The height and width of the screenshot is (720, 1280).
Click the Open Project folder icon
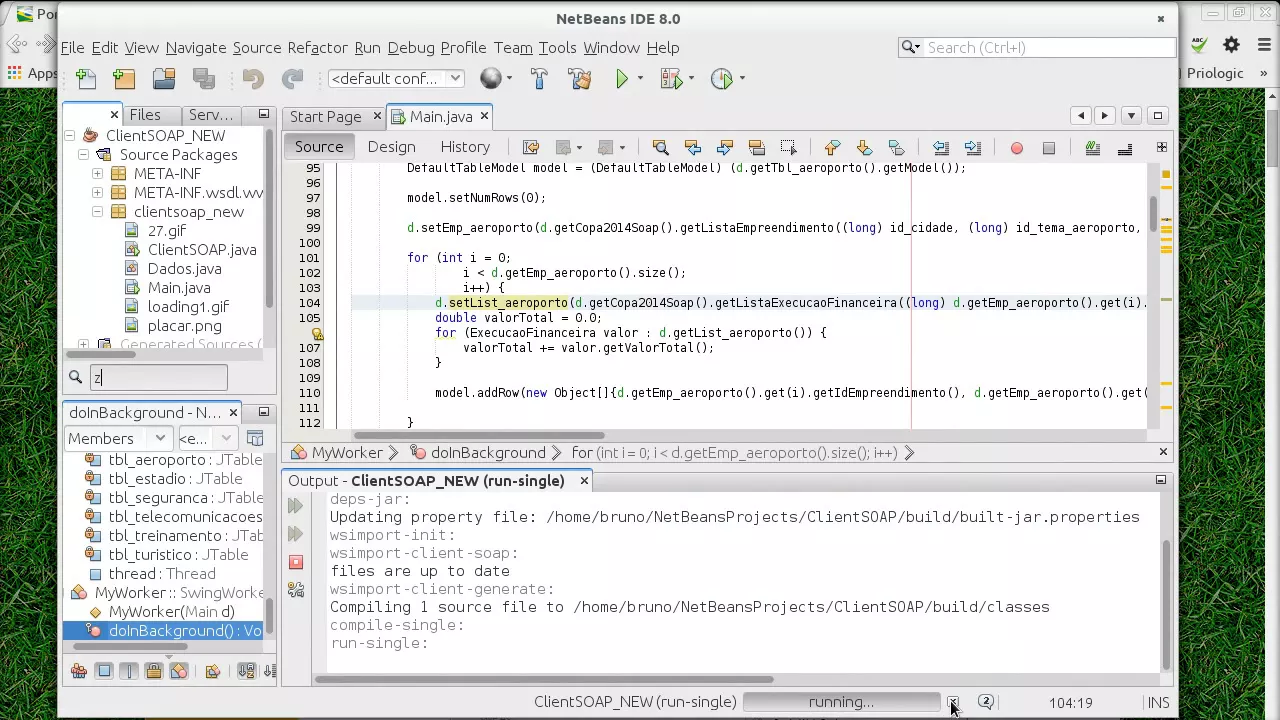(x=164, y=78)
